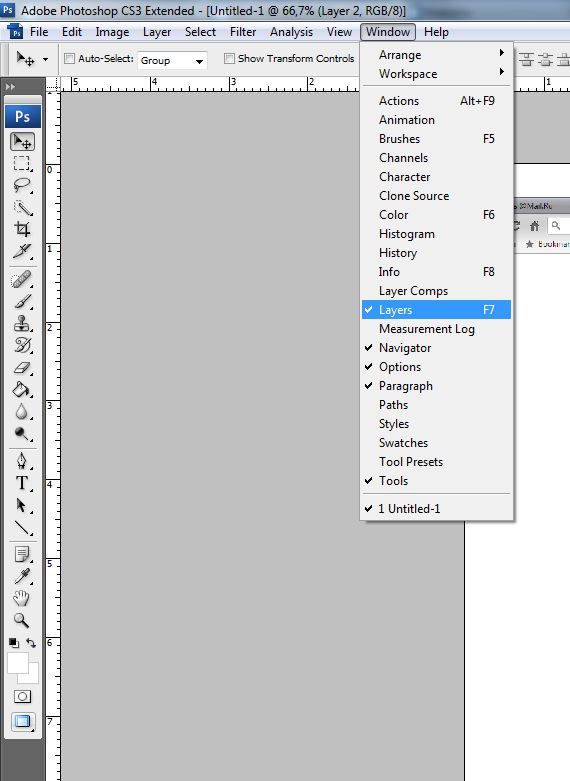Select the Hand tool
The height and width of the screenshot is (781, 570).
pos(22,598)
